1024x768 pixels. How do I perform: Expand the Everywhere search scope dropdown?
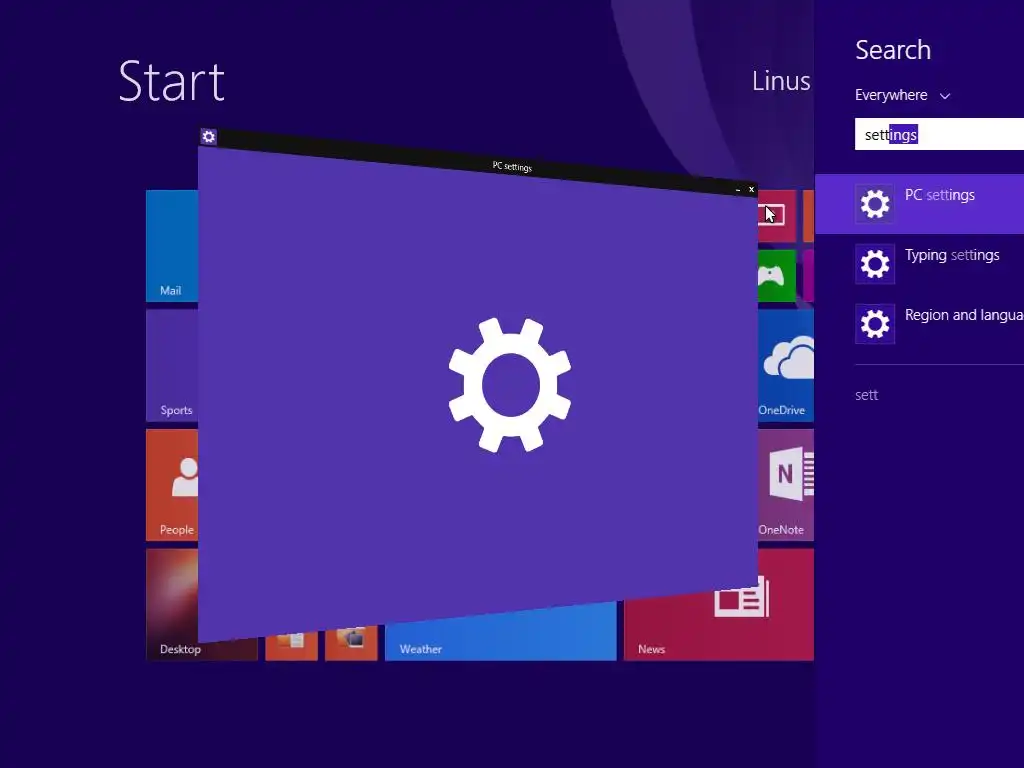[902, 95]
